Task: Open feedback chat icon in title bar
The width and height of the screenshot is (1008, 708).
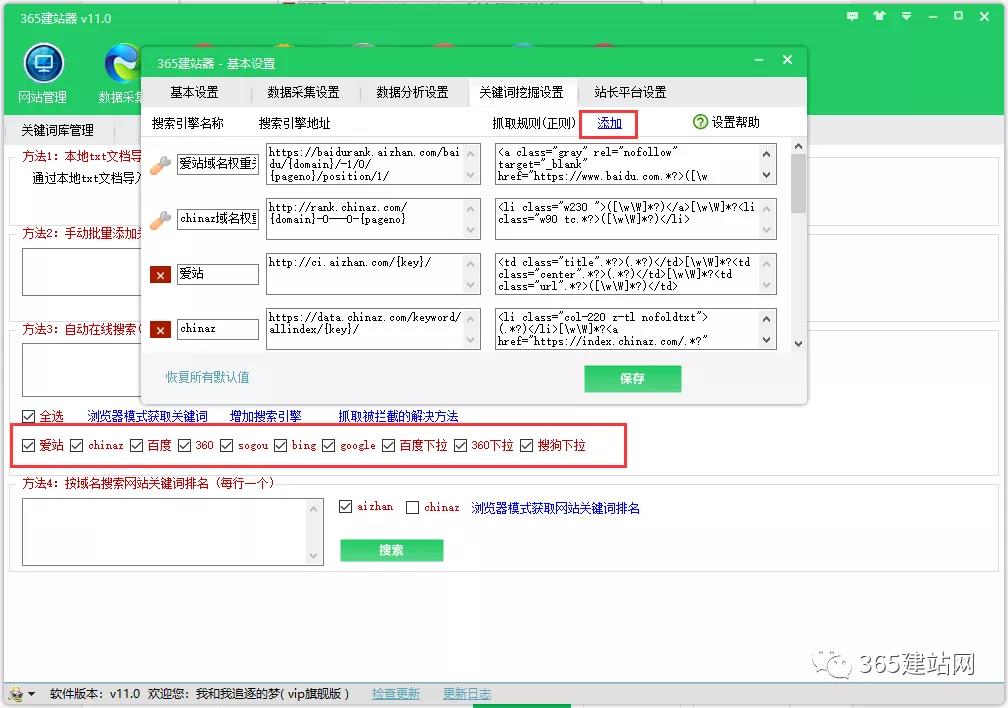Action: pyautogui.click(x=852, y=17)
